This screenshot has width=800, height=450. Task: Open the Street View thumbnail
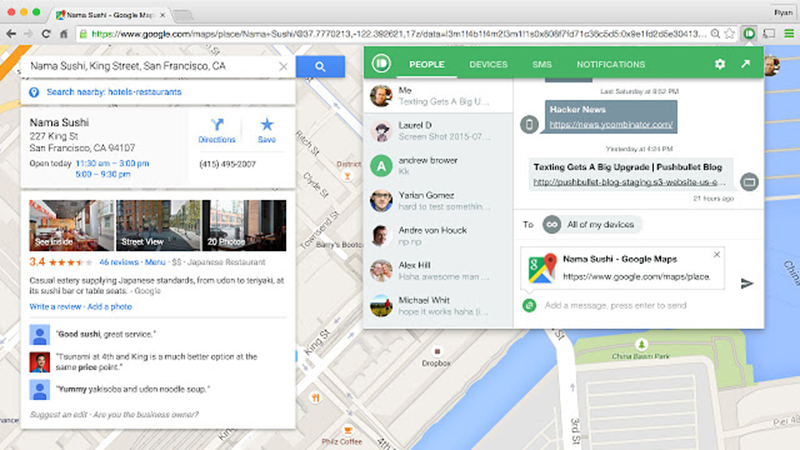coord(158,226)
